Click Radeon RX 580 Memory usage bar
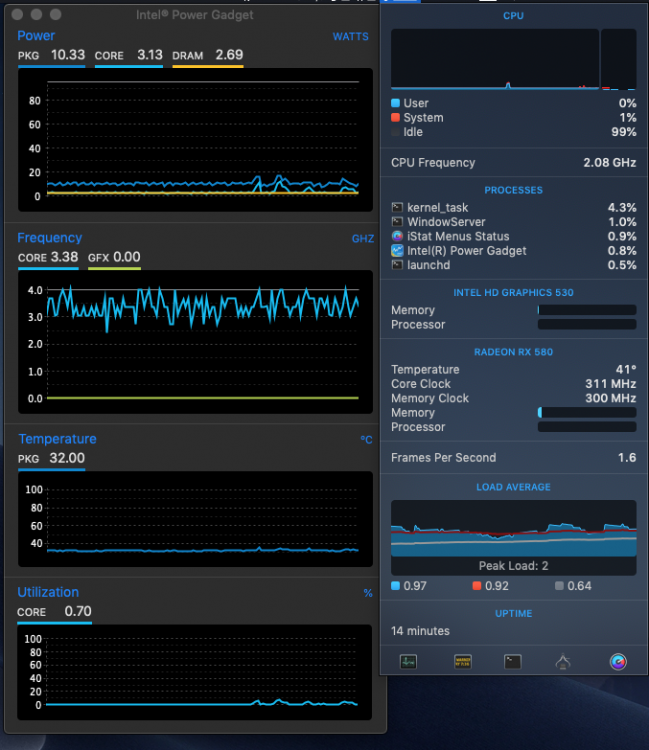The width and height of the screenshot is (649, 750). 587,412
